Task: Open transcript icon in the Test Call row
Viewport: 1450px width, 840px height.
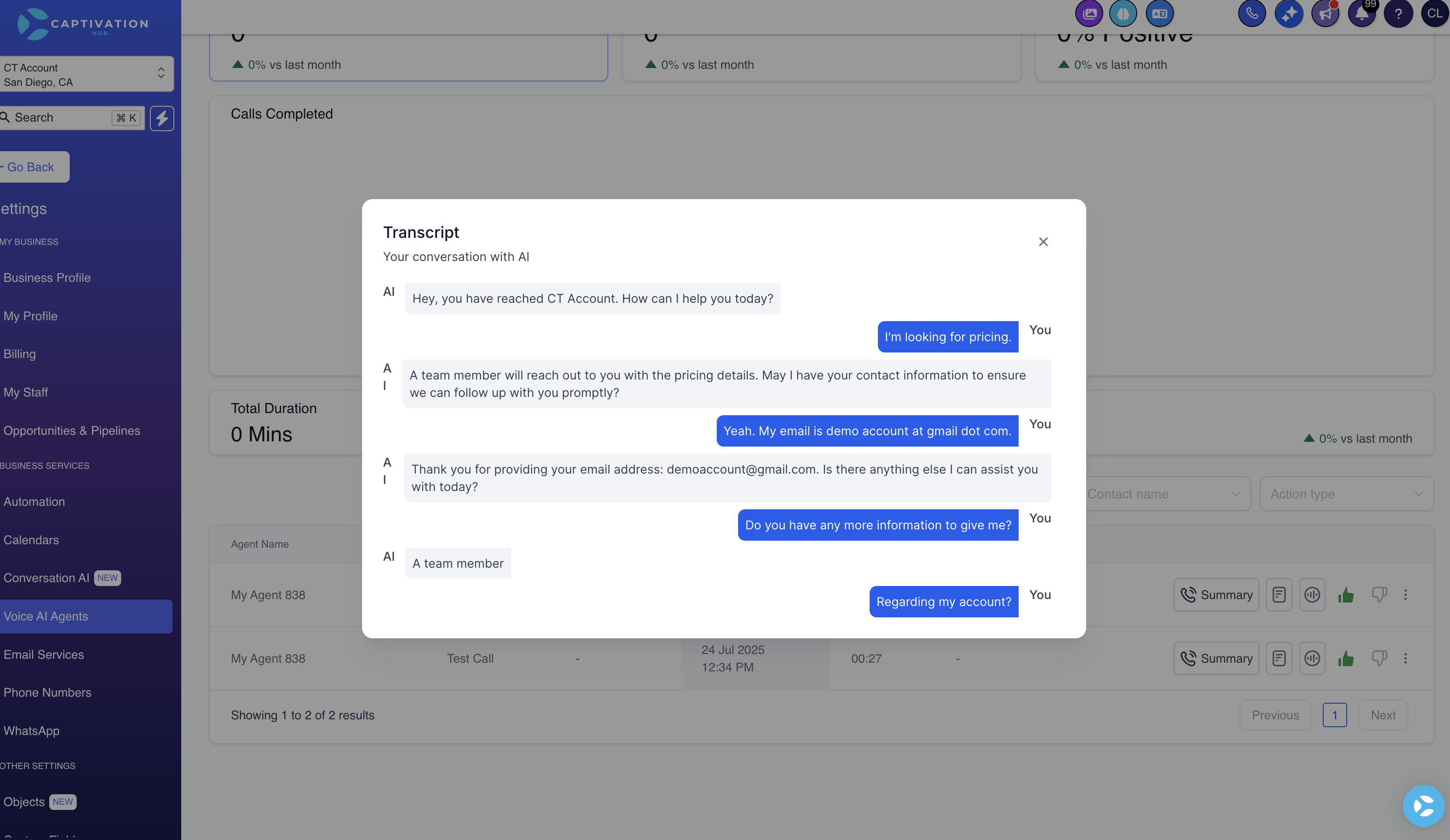Action: pyautogui.click(x=1278, y=658)
